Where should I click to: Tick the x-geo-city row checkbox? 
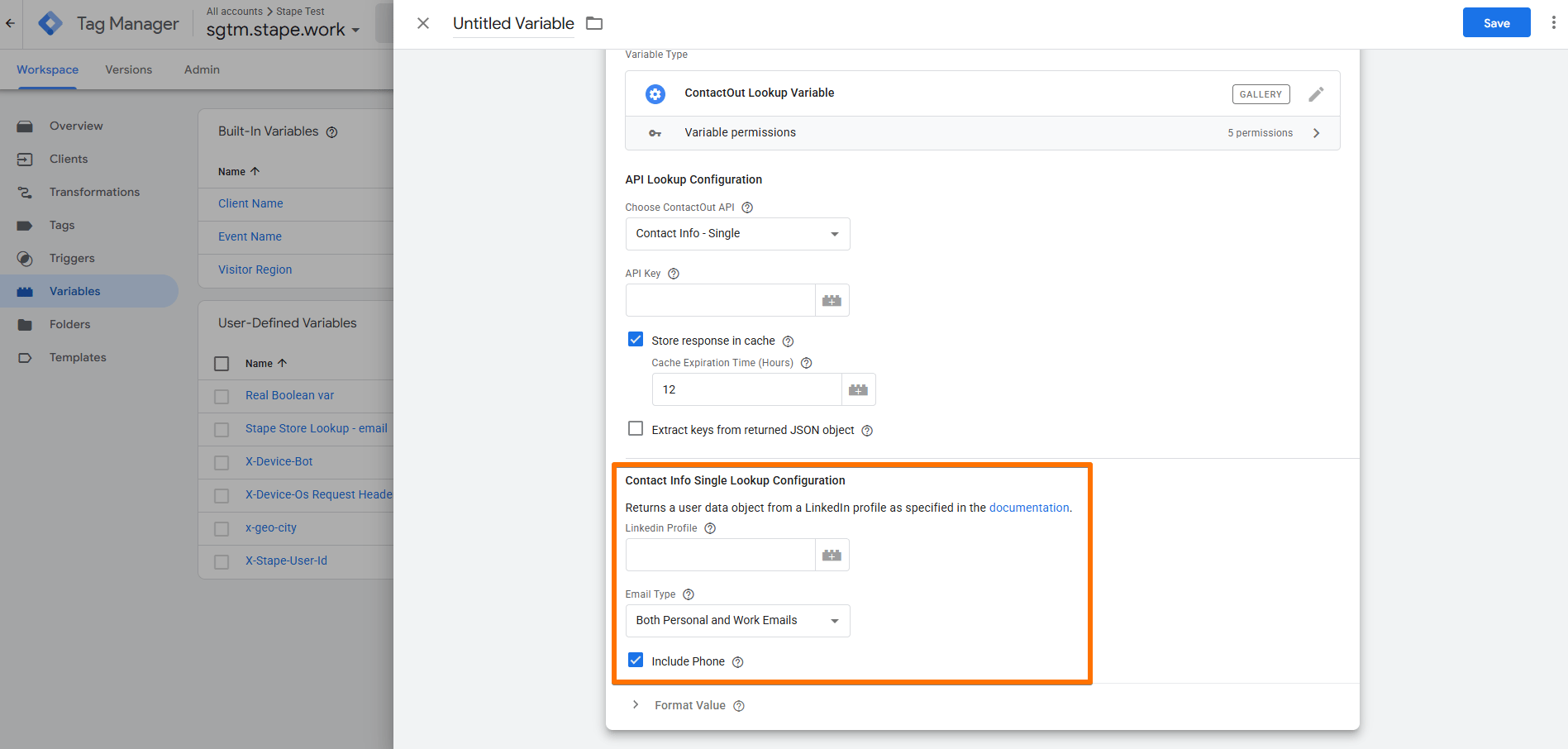point(222,529)
